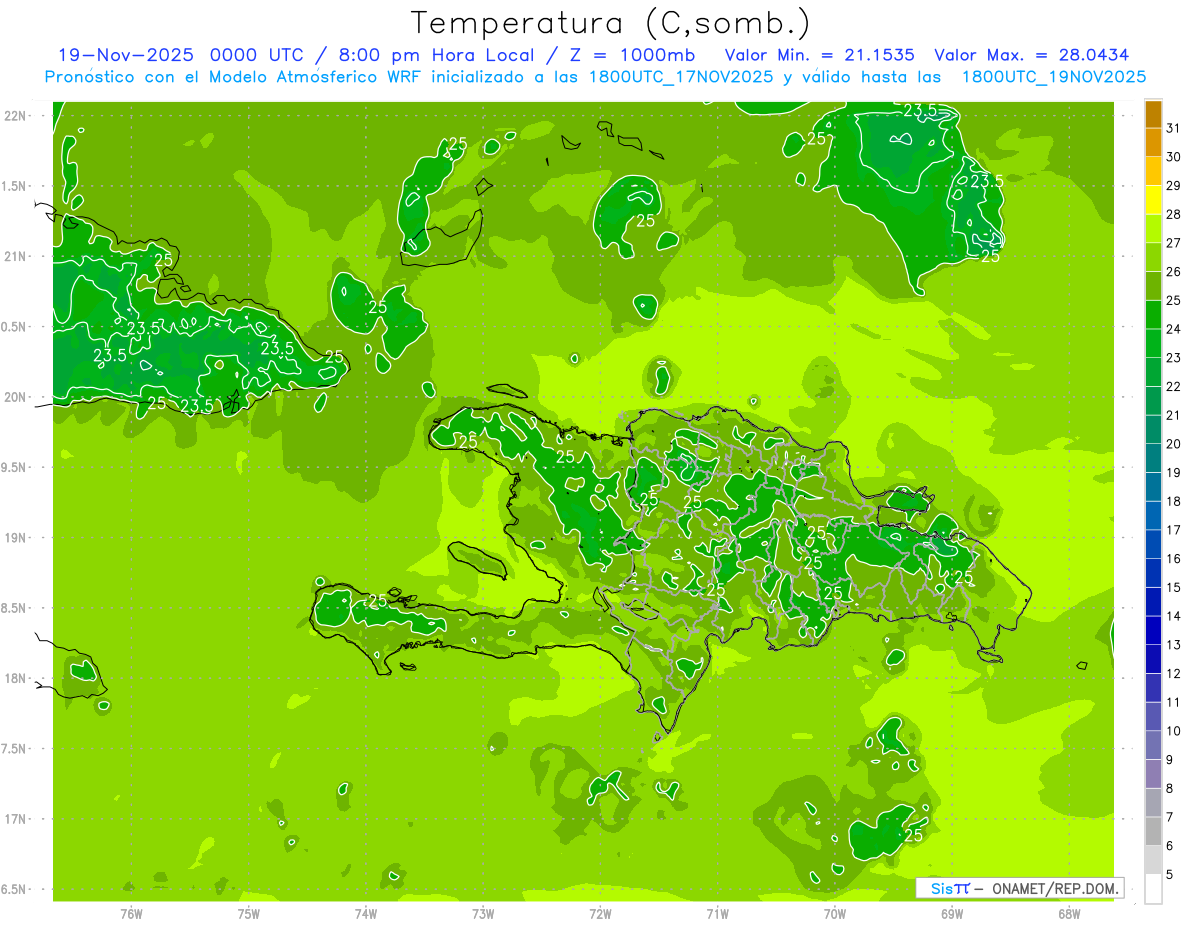Click the '72W' longitude label

point(600,914)
